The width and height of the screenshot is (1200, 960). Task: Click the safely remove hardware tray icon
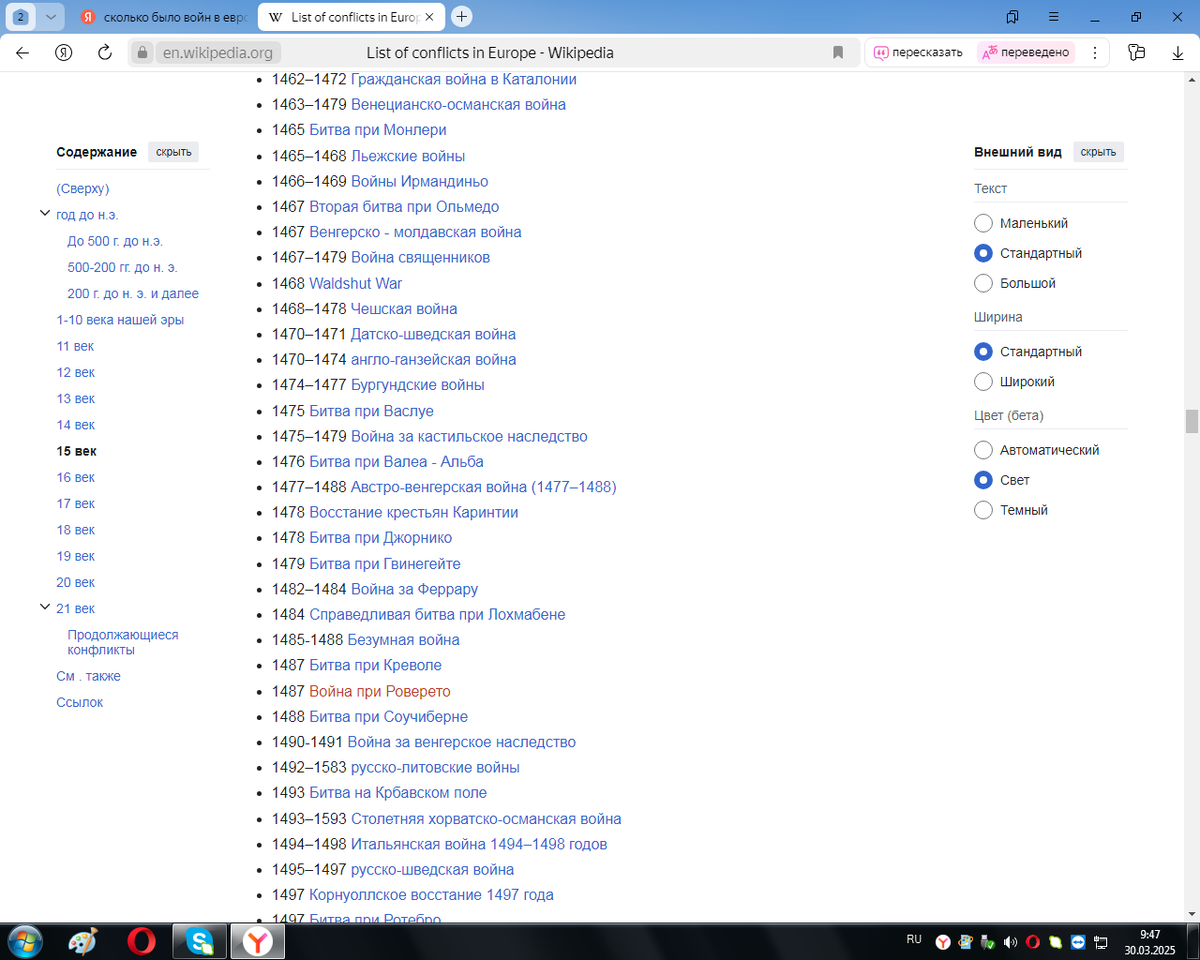(x=988, y=942)
